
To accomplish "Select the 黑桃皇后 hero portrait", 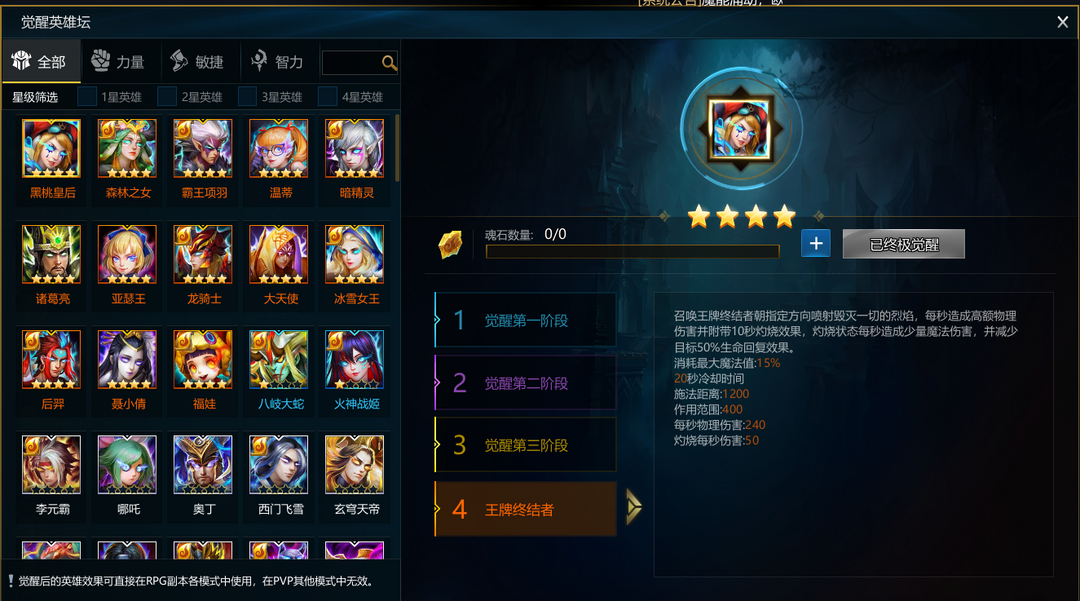I will coord(52,148).
